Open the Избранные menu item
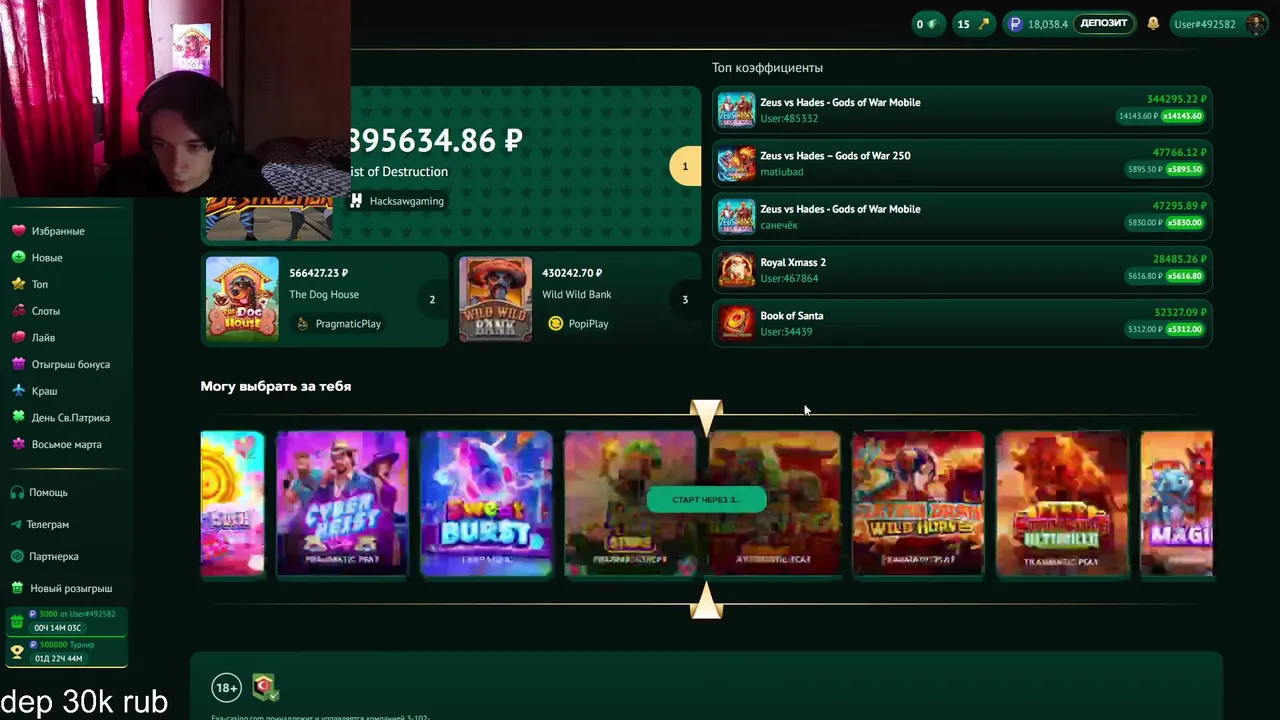The height and width of the screenshot is (720, 1280). [x=58, y=231]
